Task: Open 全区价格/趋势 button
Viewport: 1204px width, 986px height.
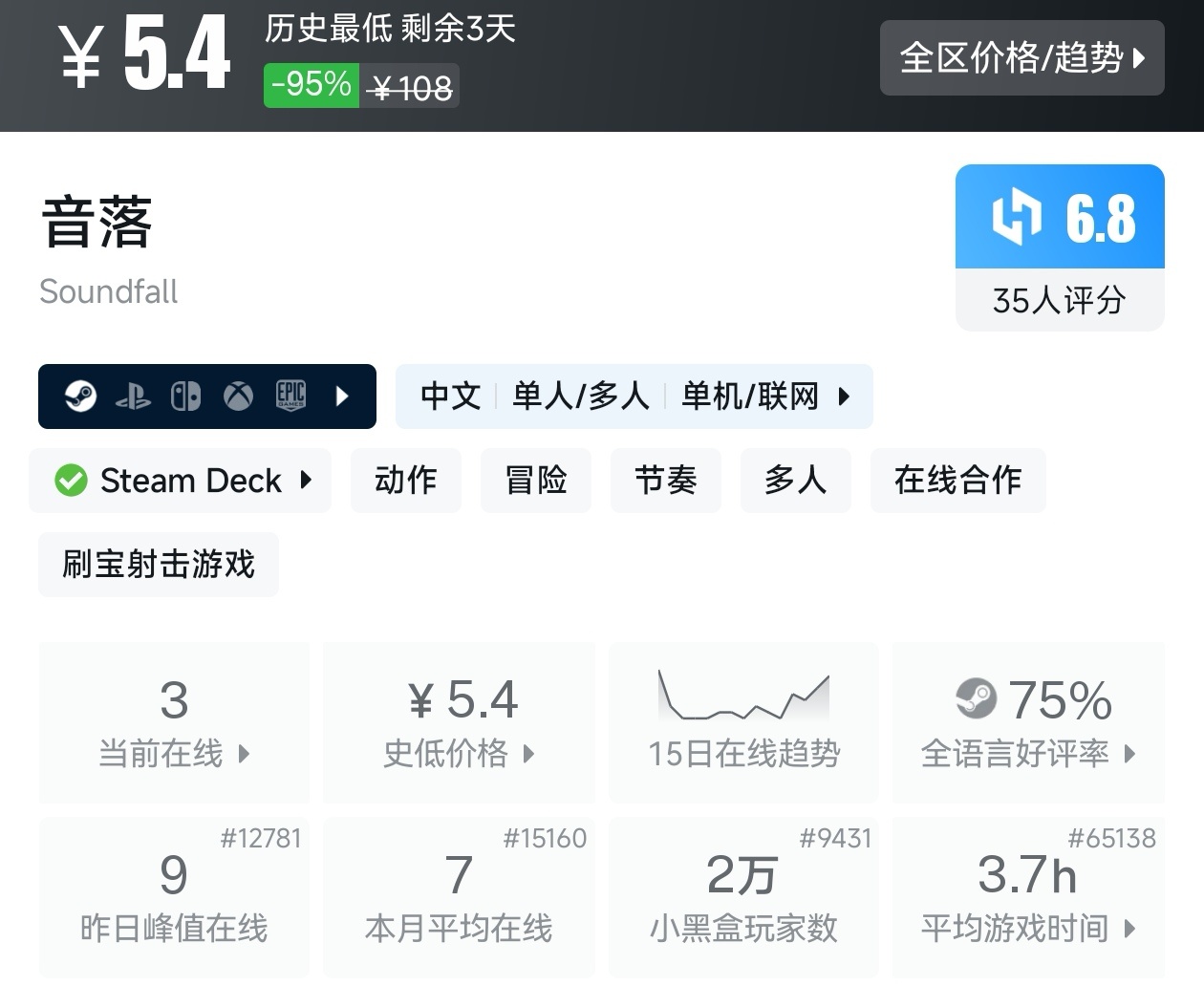Action: click(1021, 57)
